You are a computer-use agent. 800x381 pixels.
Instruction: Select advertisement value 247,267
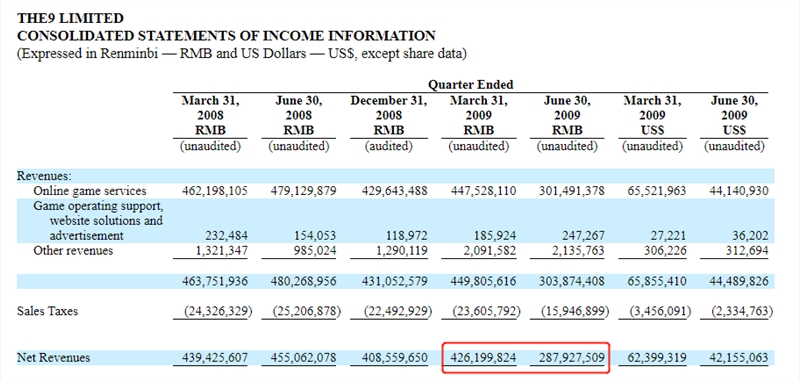click(x=582, y=236)
